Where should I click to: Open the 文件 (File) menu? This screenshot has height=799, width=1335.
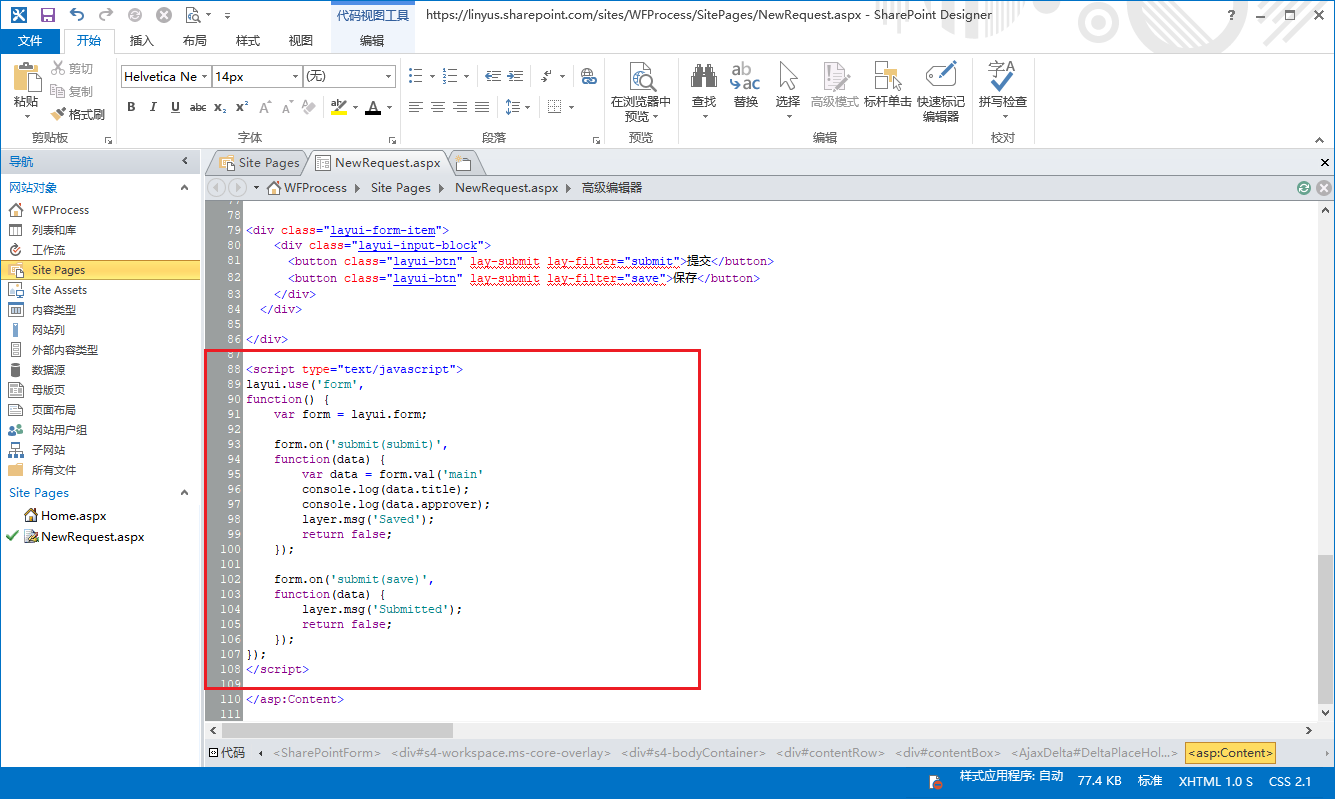point(31,41)
